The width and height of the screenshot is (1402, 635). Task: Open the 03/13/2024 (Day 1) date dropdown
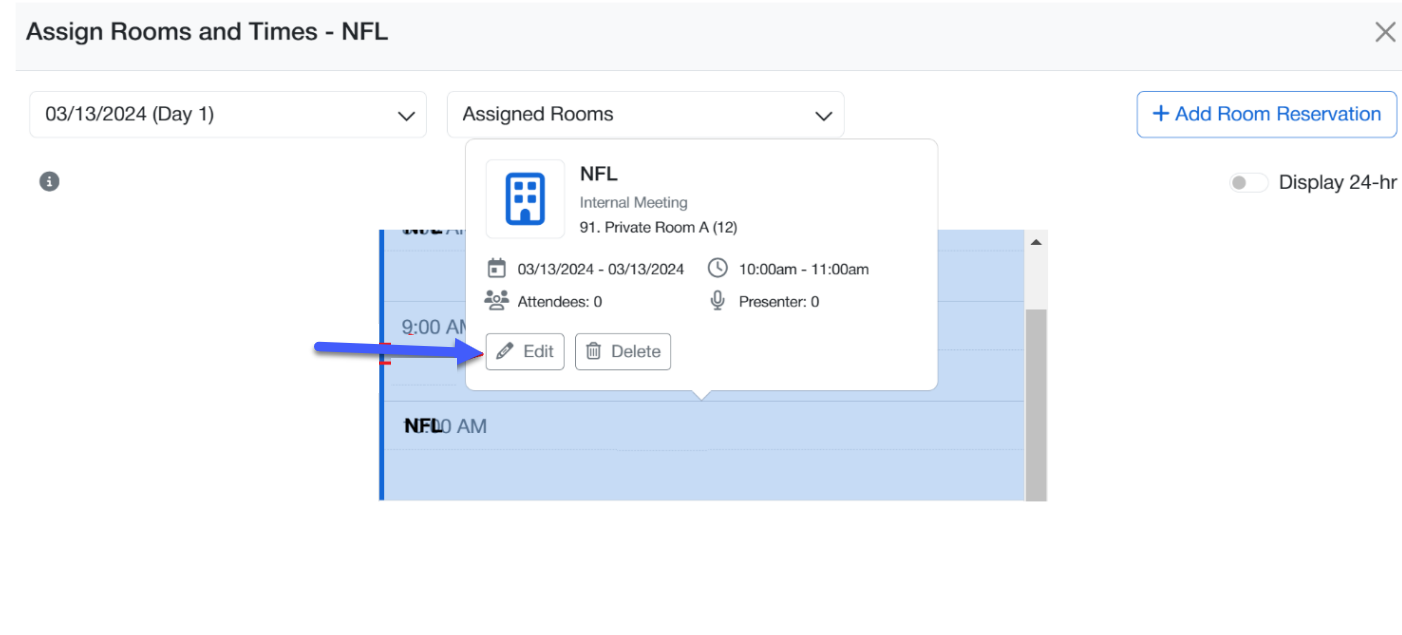228,115
